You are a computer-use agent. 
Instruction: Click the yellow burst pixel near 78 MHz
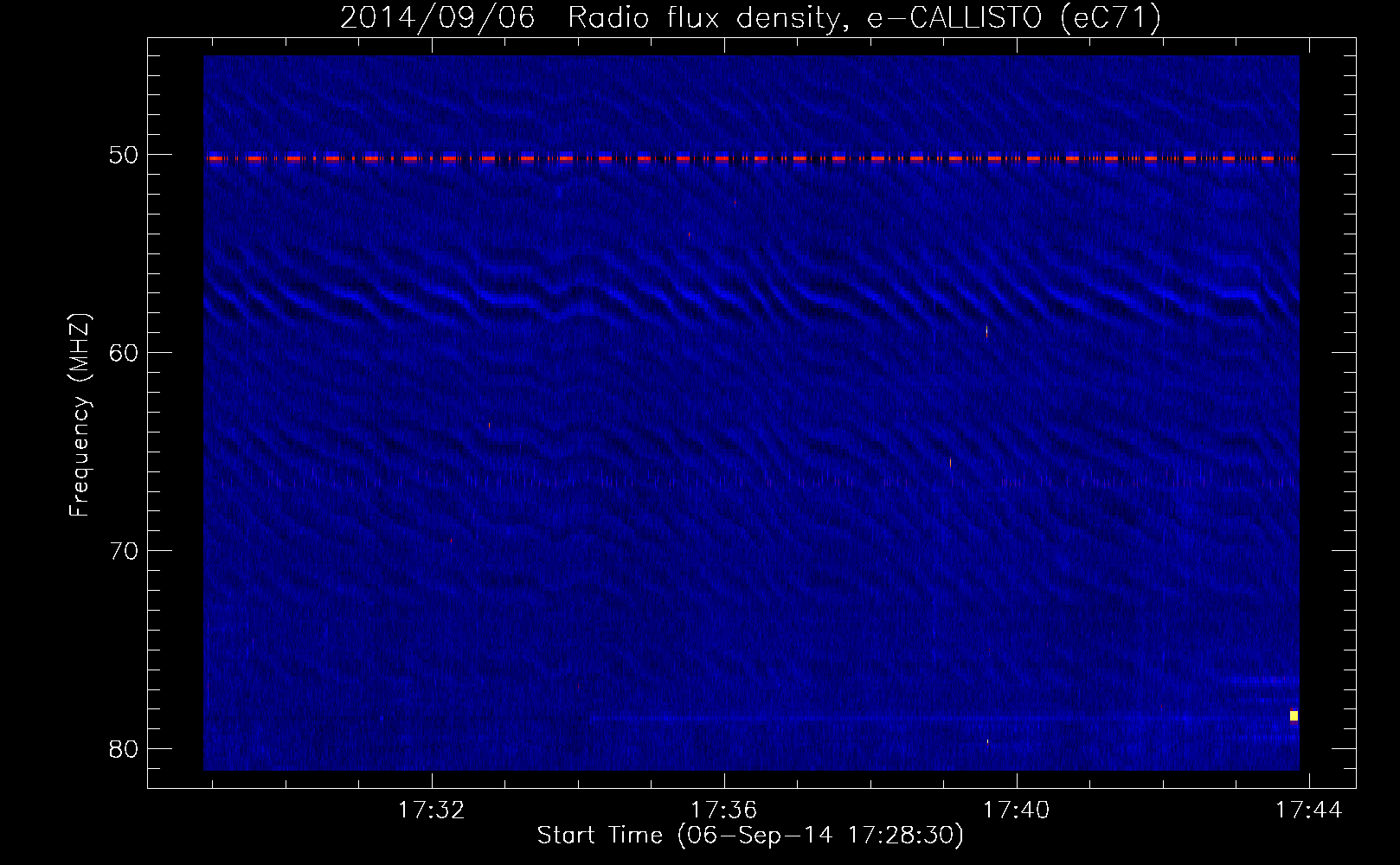1294,715
